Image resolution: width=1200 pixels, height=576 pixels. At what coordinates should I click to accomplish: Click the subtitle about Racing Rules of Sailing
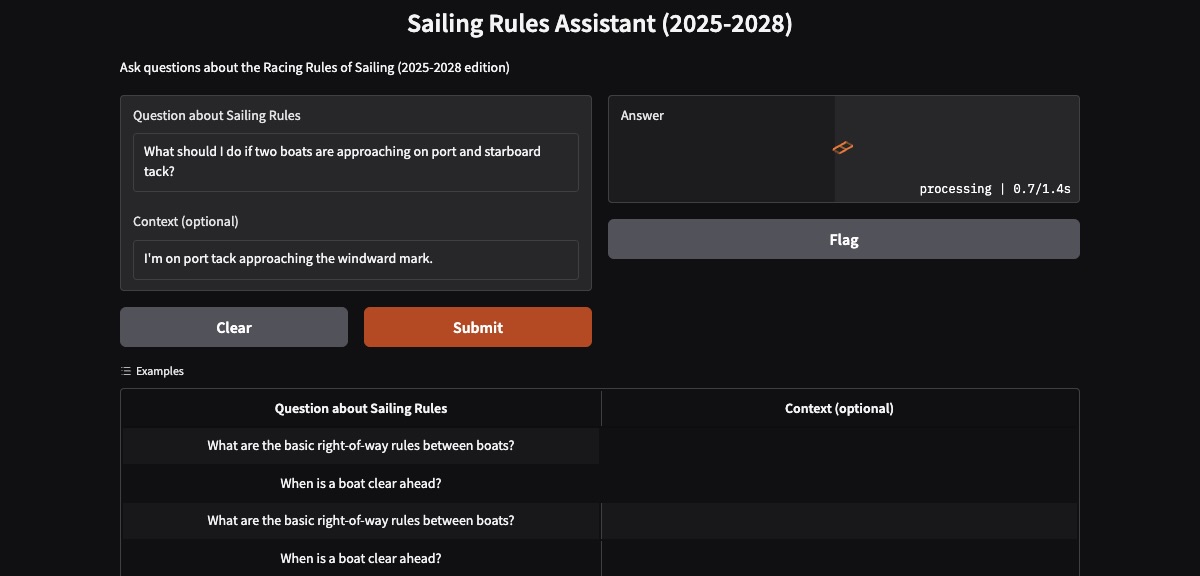[314, 67]
